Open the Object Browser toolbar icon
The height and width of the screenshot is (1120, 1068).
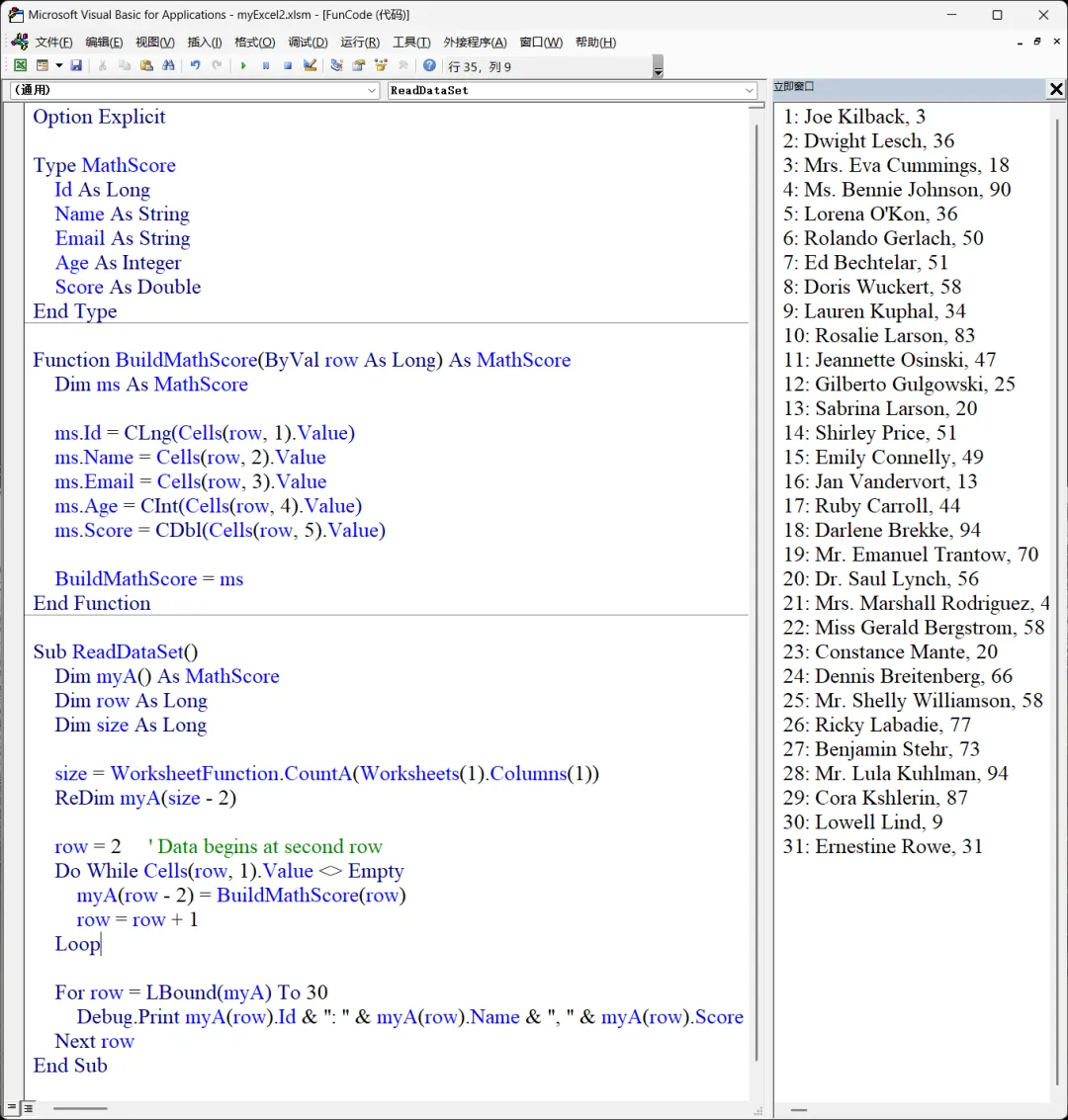381,65
